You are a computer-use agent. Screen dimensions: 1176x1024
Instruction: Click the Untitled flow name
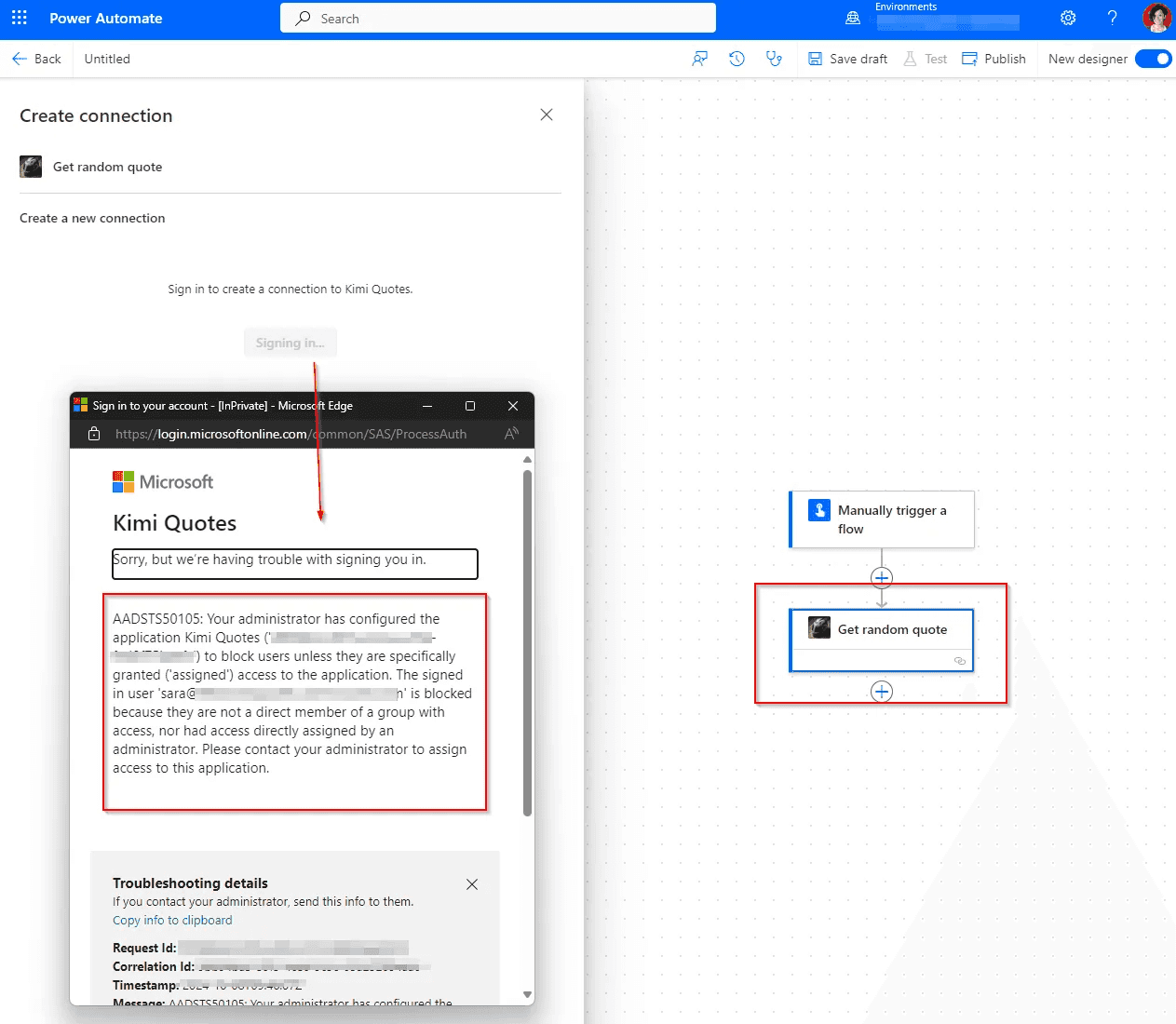coord(107,59)
